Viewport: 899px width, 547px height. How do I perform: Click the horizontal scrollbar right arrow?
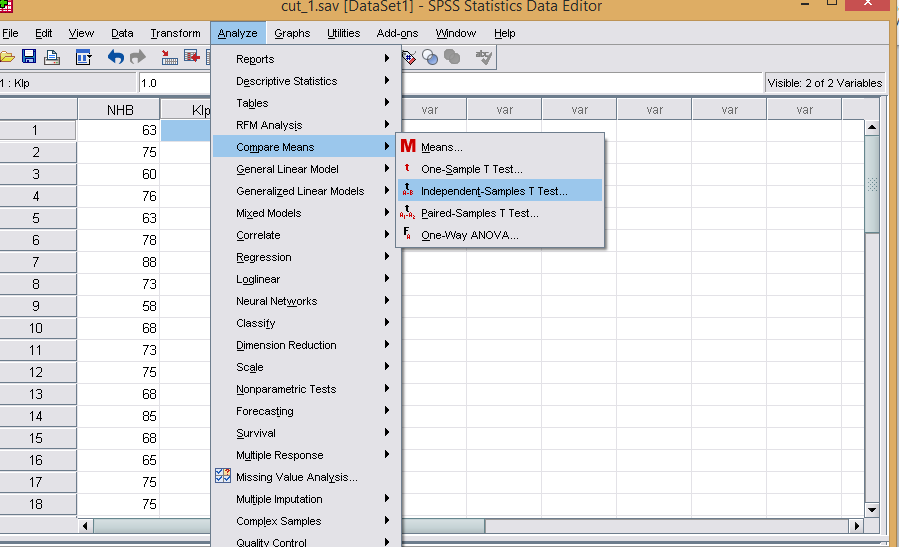click(857, 525)
